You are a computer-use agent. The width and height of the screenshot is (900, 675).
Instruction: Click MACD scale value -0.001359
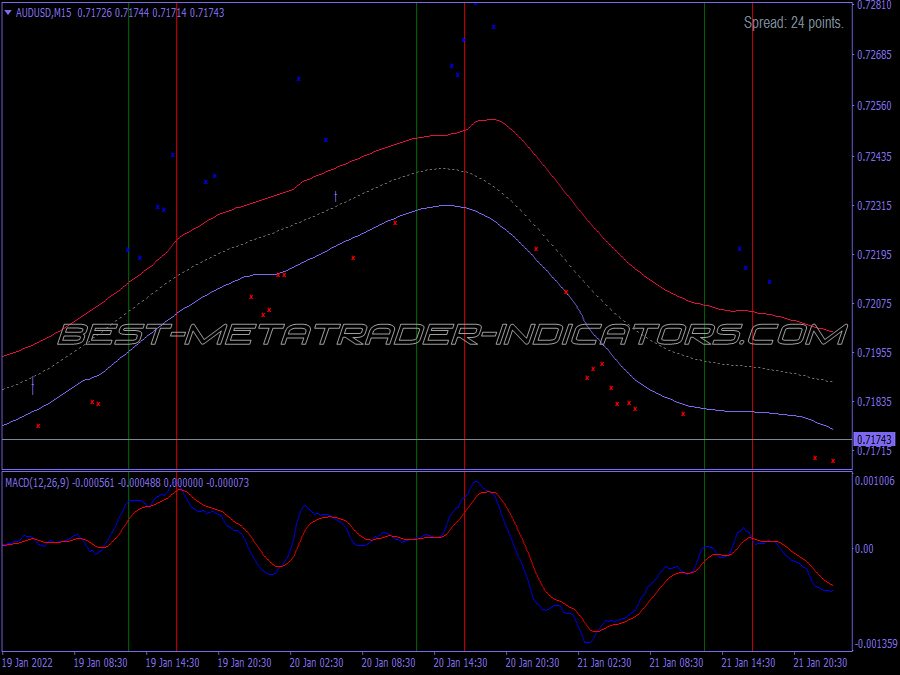(876, 644)
